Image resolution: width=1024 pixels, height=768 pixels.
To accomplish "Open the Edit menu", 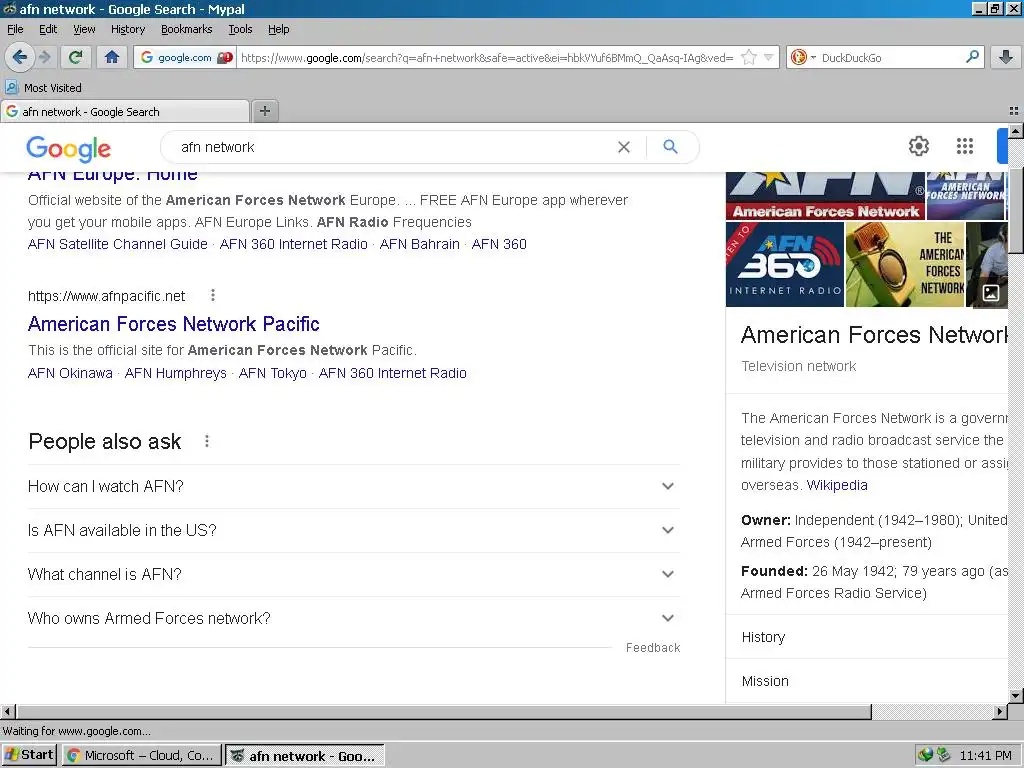I will [x=48, y=29].
